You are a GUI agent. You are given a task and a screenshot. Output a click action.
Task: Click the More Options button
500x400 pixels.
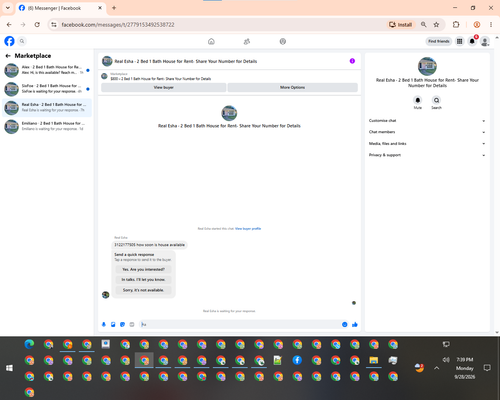click(293, 87)
